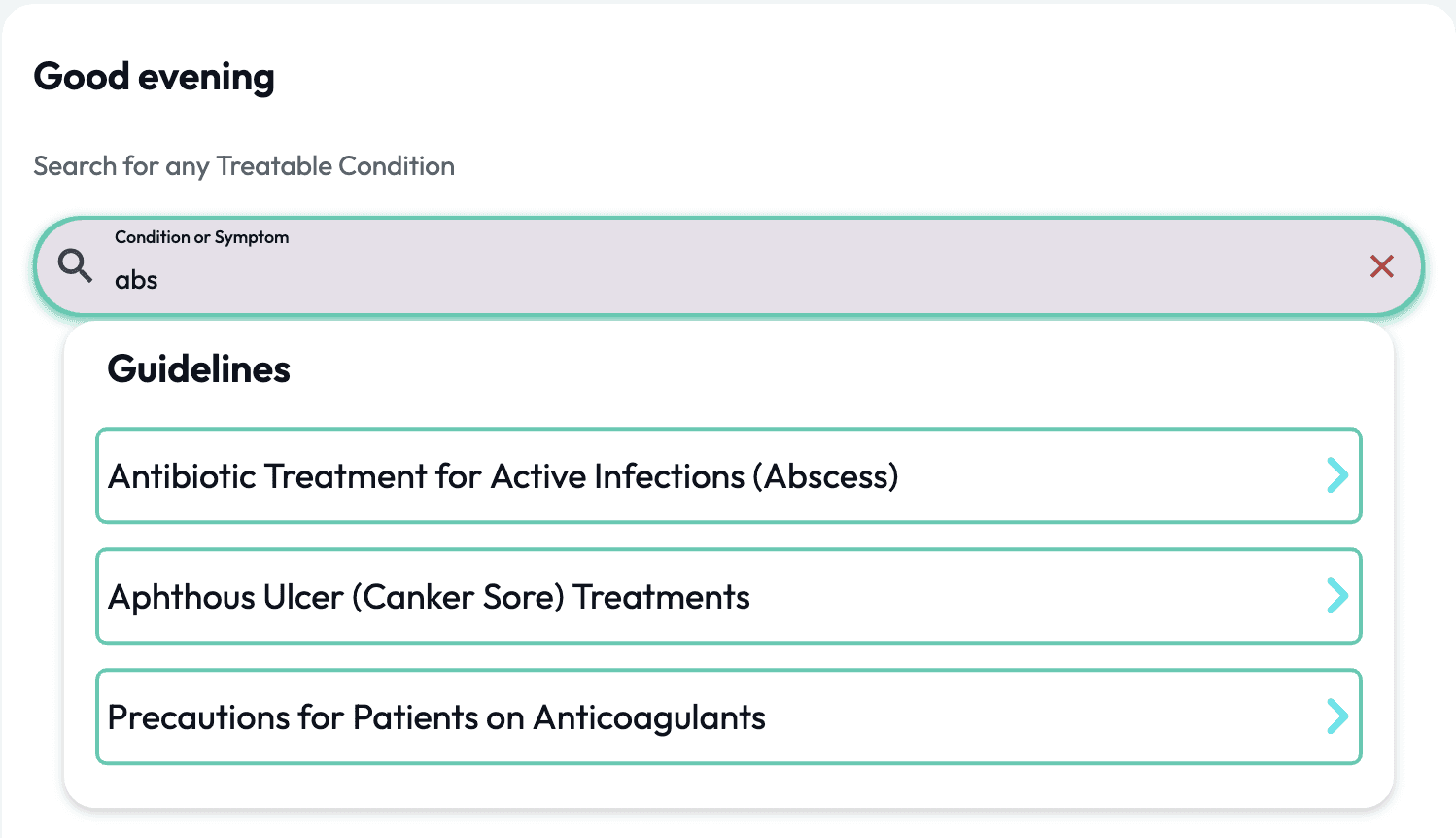Click the chevron arrow on Aphthous Ulcer row
This screenshot has width=1456, height=838.
point(1337,596)
